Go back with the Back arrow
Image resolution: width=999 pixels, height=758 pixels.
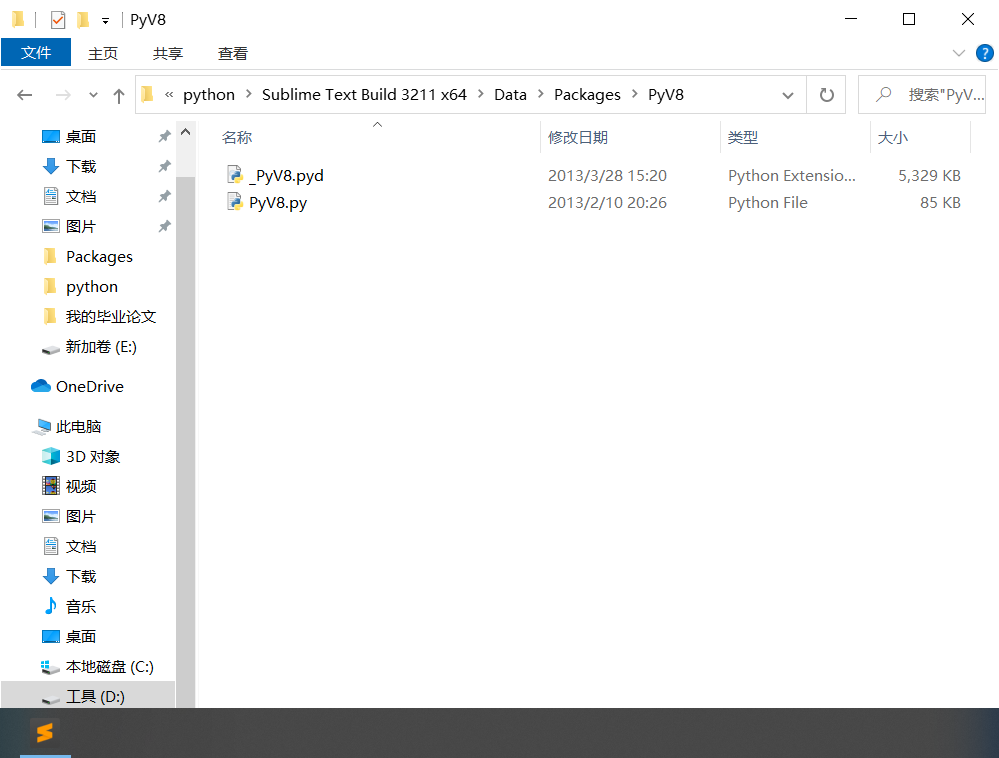(25, 95)
